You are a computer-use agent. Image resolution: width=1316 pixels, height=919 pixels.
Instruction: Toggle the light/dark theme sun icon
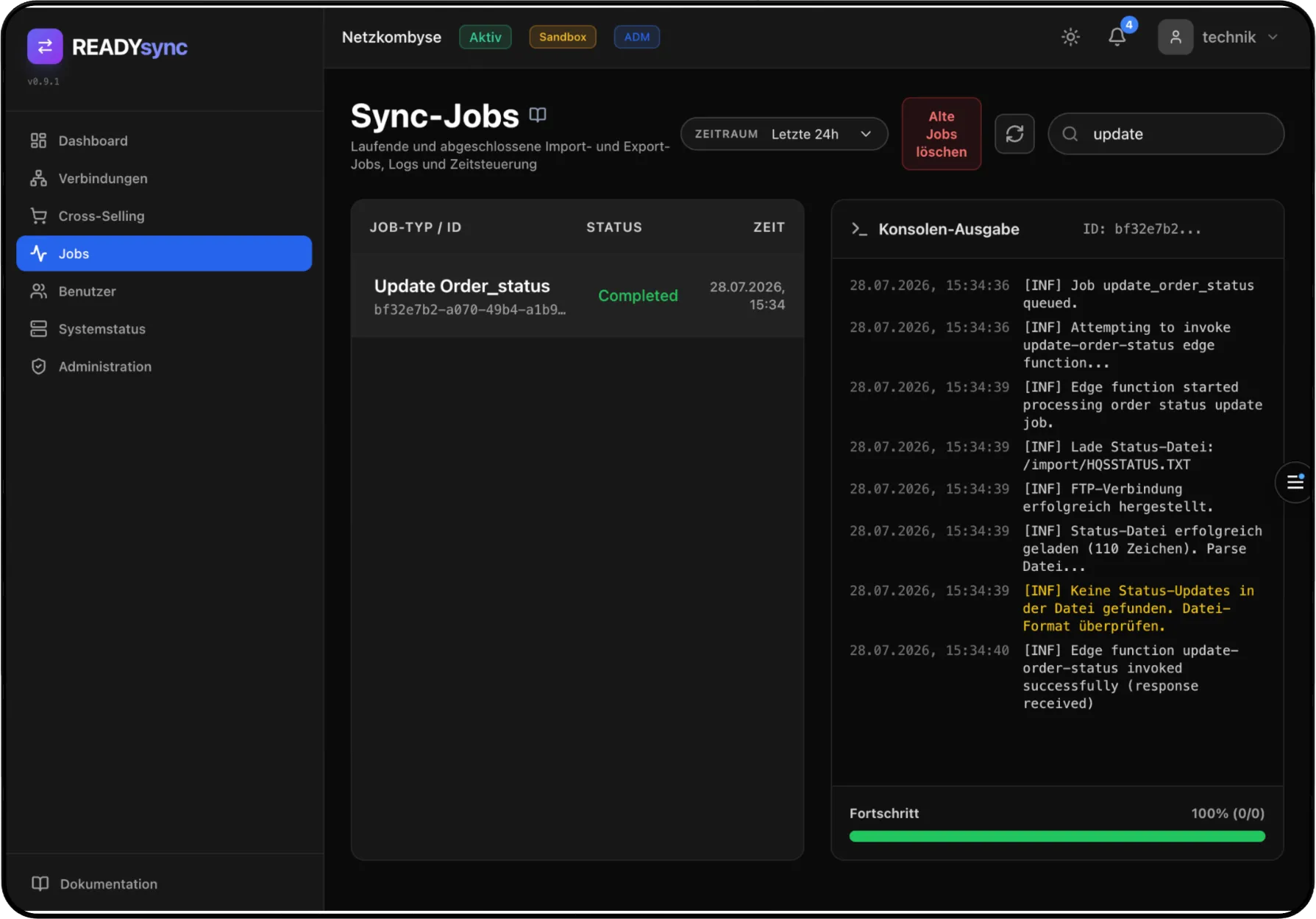pos(1071,37)
